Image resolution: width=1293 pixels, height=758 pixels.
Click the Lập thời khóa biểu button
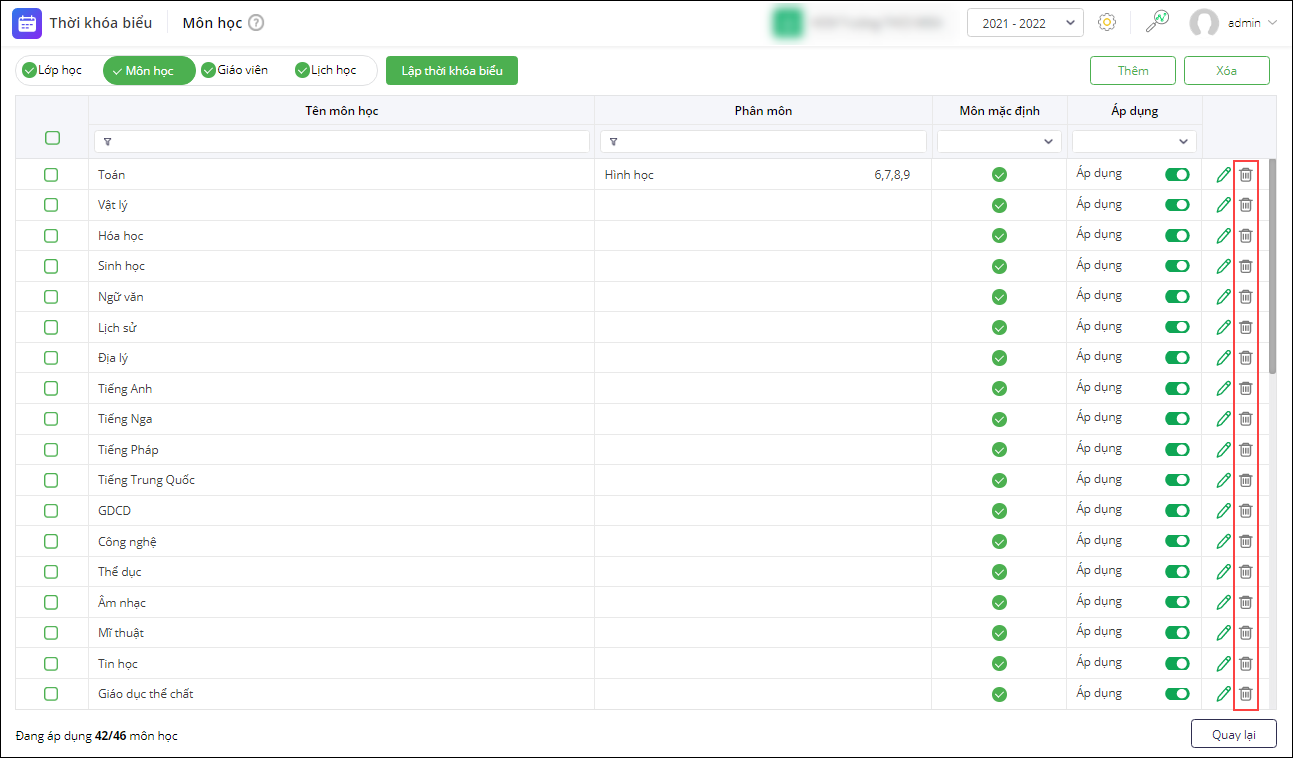452,70
